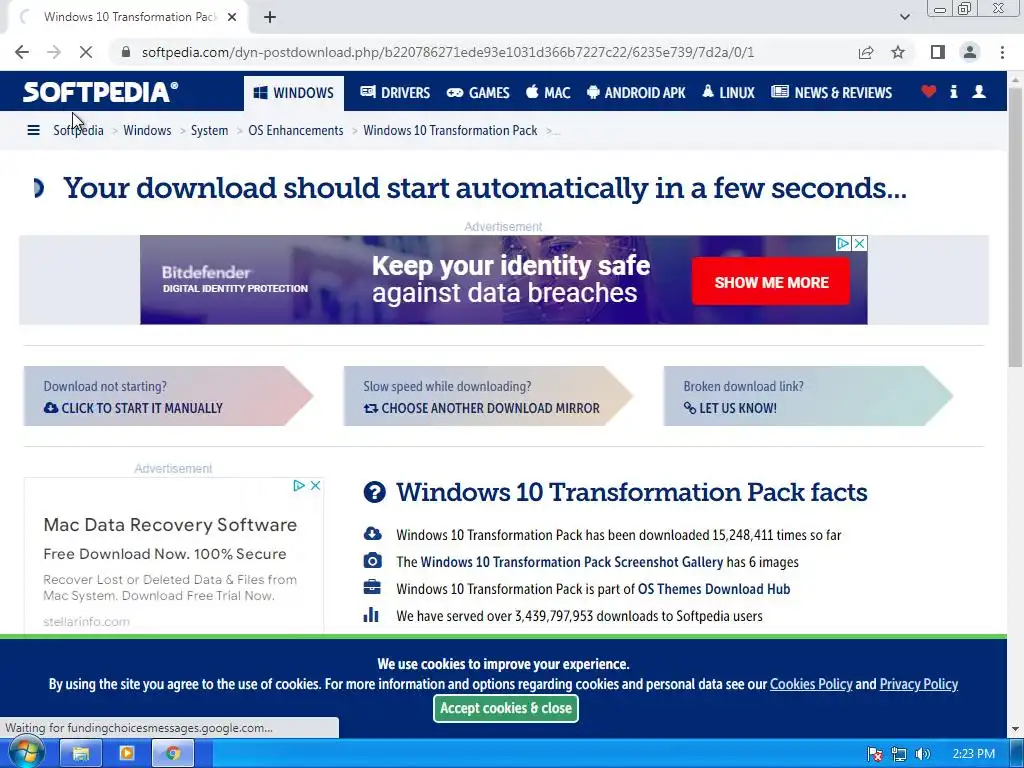Open the Windows category tab
The height and width of the screenshot is (768, 1024).
294,93
